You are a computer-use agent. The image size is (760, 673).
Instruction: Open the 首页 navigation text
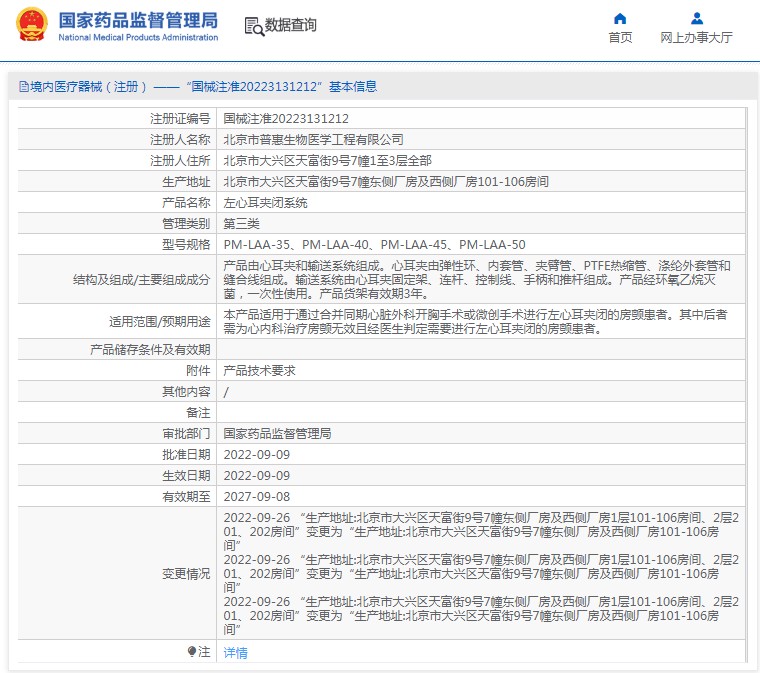click(x=620, y=38)
